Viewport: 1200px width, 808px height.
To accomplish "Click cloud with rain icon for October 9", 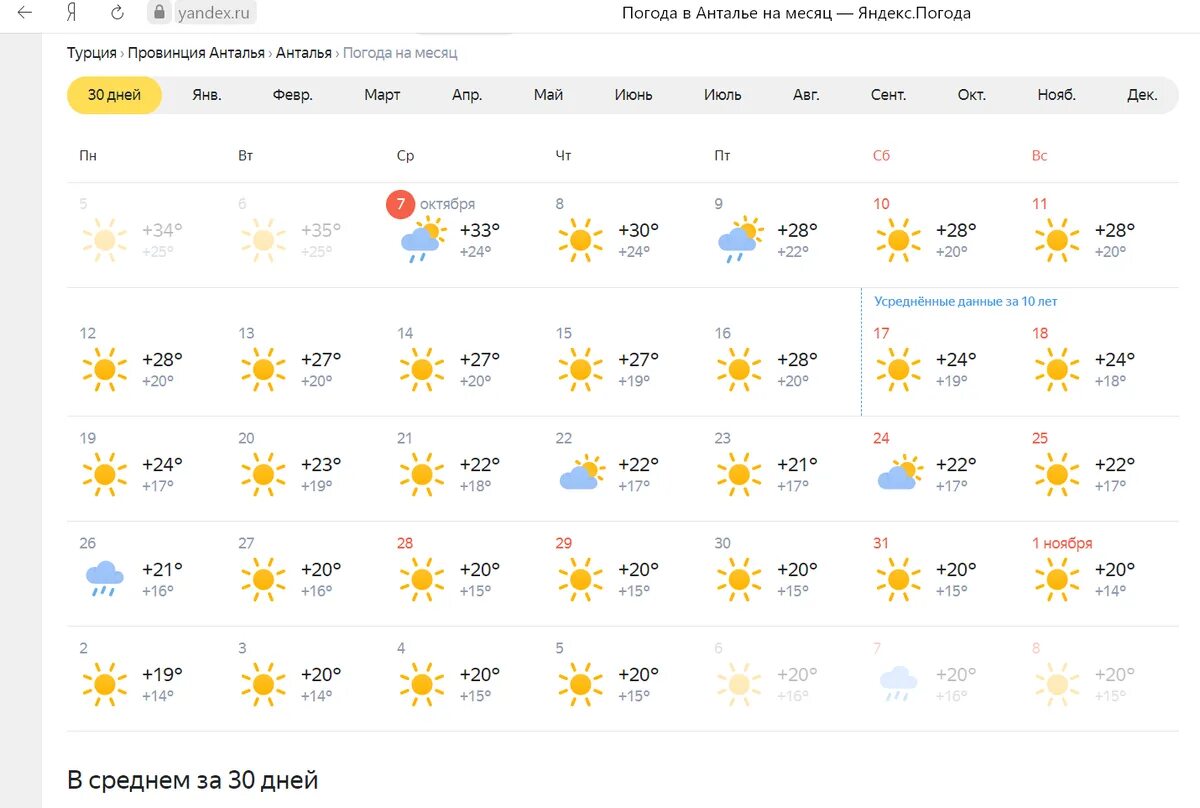I will coord(739,240).
